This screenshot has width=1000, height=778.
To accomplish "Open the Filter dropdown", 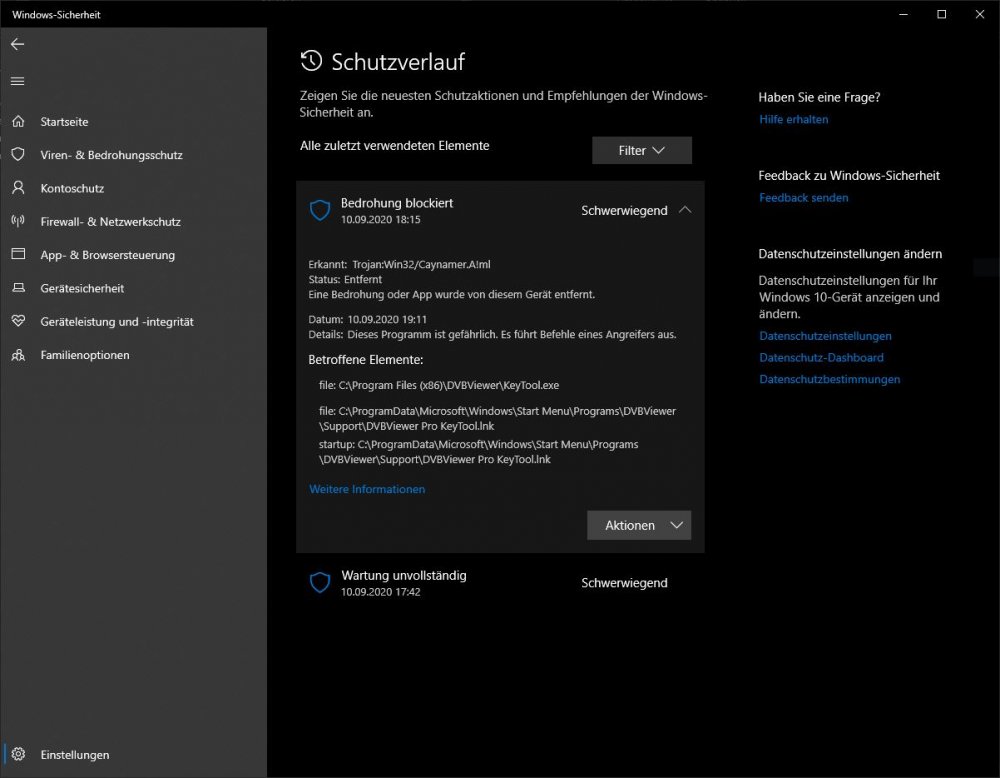I will click(641, 150).
